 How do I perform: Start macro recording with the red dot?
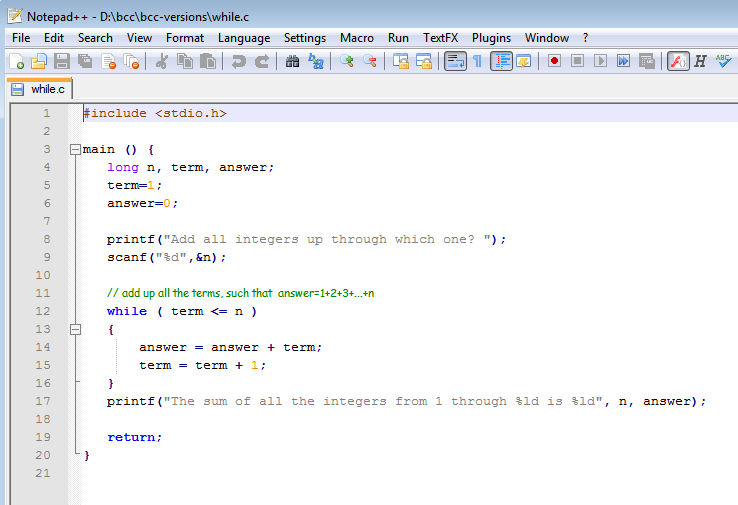(554, 61)
